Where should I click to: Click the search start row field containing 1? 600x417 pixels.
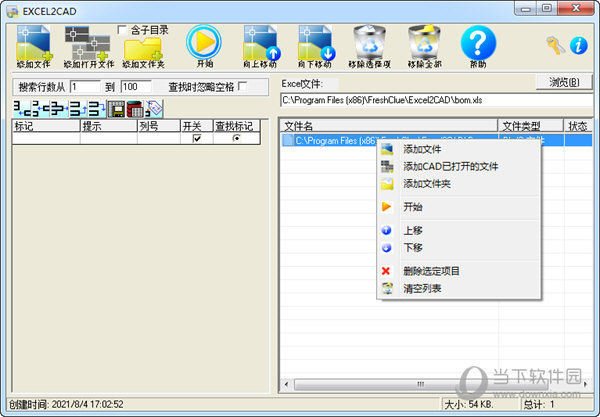click(85, 87)
